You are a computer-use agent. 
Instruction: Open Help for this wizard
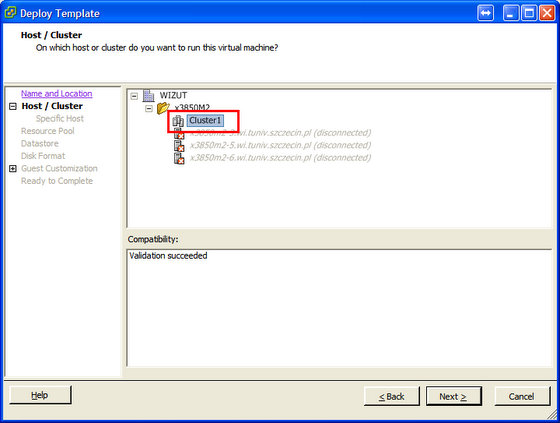[40, 395]
